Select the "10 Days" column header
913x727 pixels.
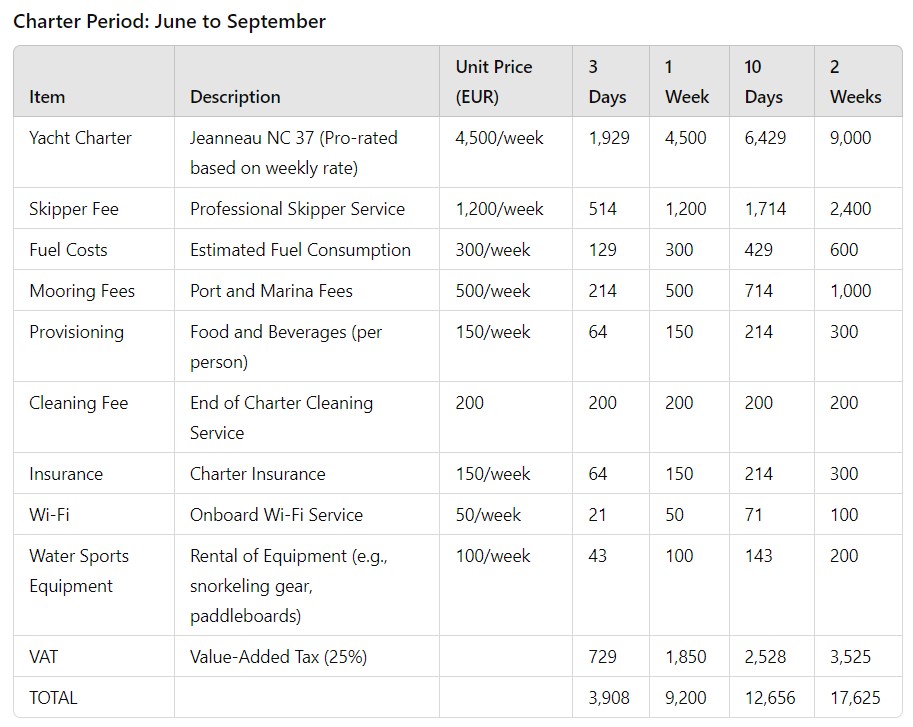[x=763, y=82]
